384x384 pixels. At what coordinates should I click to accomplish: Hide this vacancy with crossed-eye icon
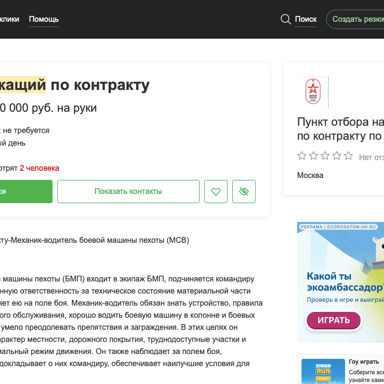tap(244, 191)
